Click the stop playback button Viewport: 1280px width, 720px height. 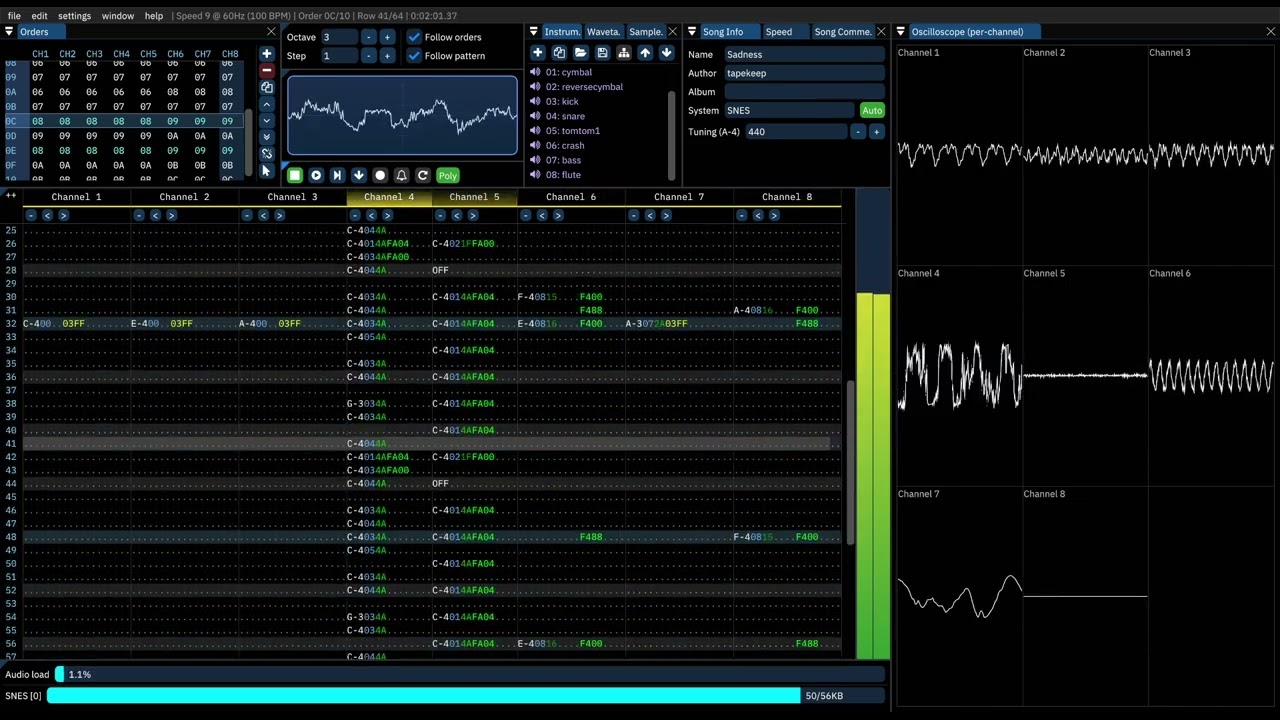tap(295, 176)
